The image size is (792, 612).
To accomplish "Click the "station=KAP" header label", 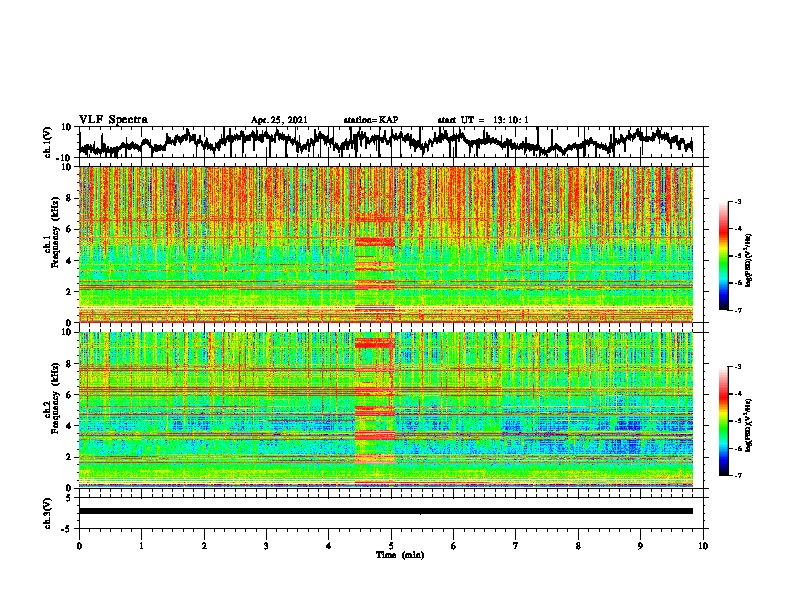I will click(x=371, y=120).
